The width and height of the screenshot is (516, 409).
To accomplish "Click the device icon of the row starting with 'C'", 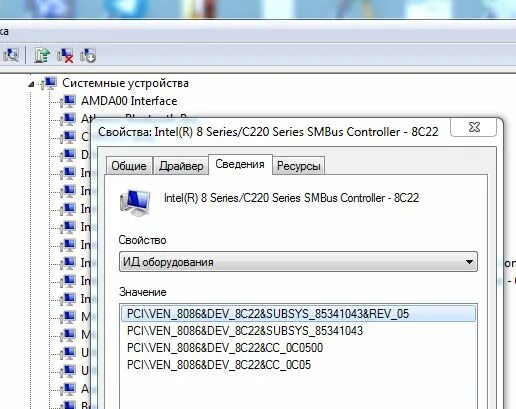I will pos(68,137).
